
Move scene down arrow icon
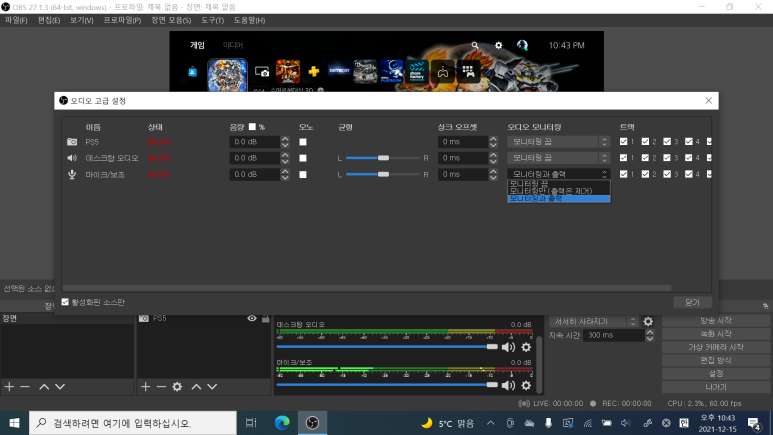tap(60, 387)
